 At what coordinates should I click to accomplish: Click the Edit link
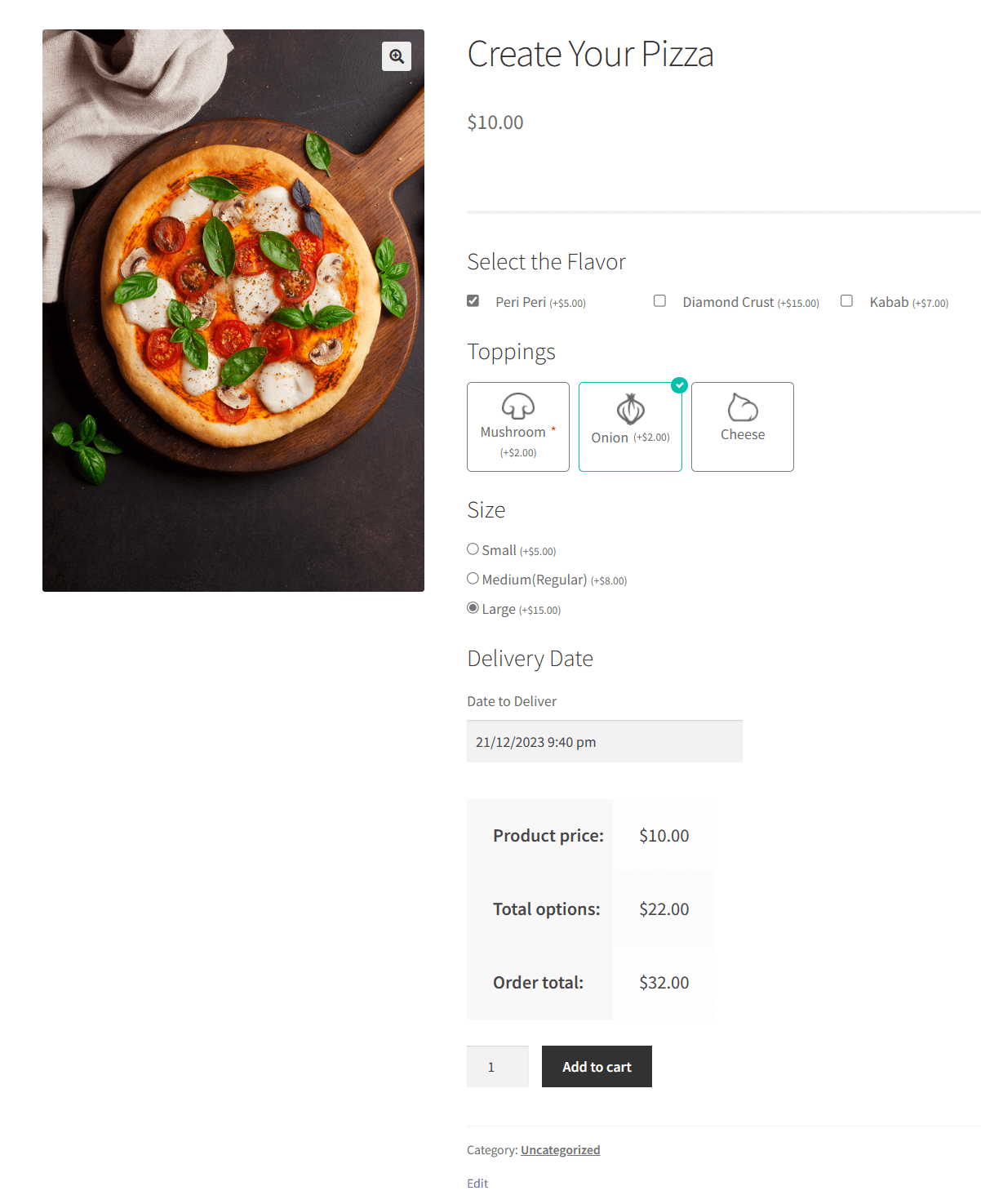(x=477, y=1182)
